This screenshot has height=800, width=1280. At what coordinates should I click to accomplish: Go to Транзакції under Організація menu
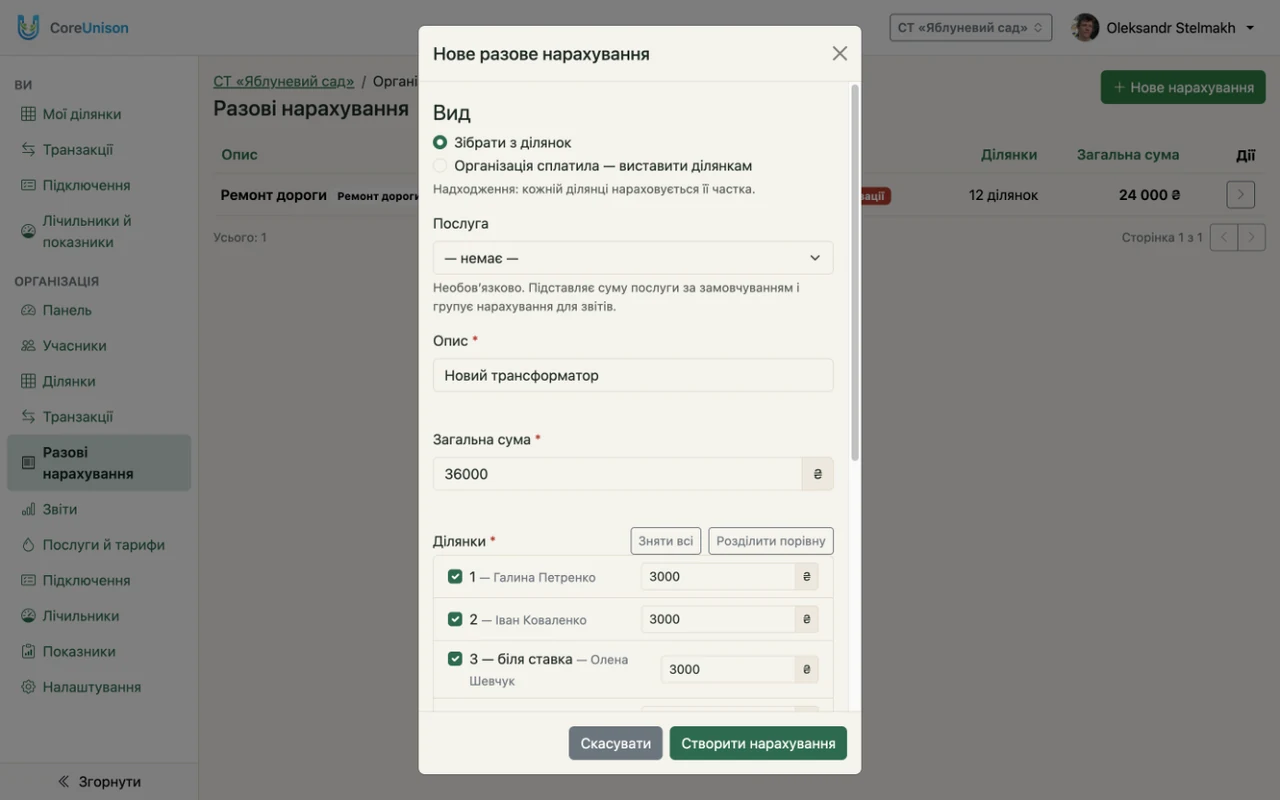coord(78,417)
